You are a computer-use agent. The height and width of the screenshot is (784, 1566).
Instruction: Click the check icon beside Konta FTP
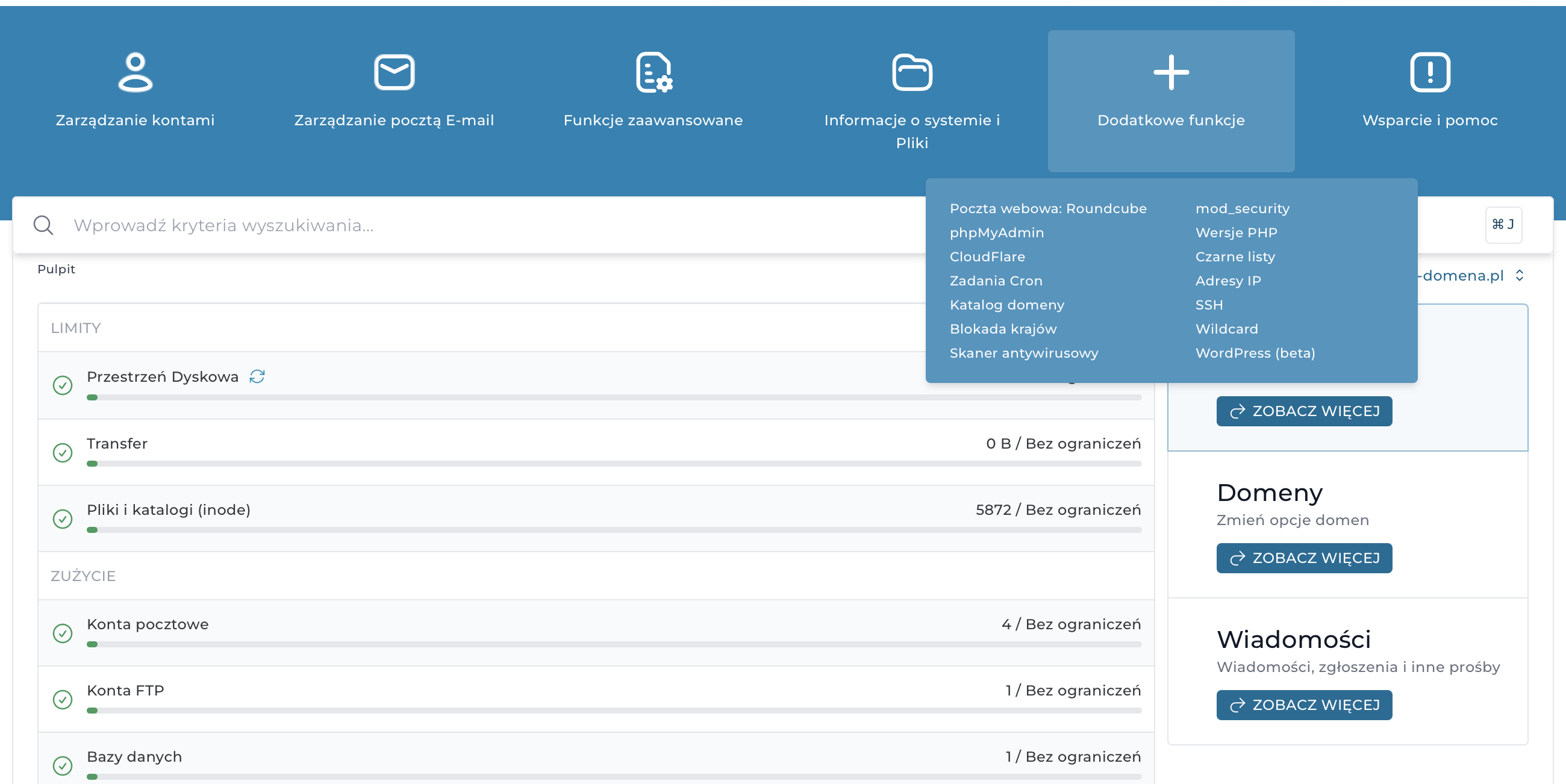(x=63, y=700)
